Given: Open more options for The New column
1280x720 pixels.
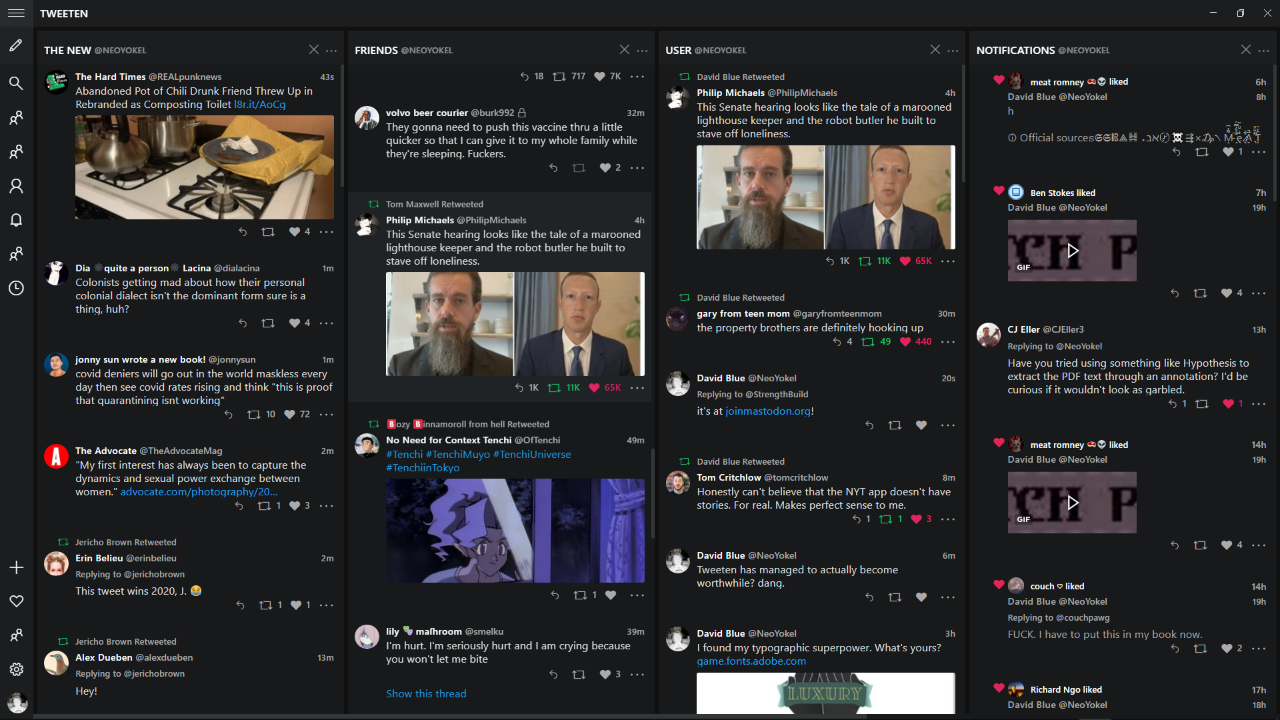Looking at the screenshot, I should 332,50.
